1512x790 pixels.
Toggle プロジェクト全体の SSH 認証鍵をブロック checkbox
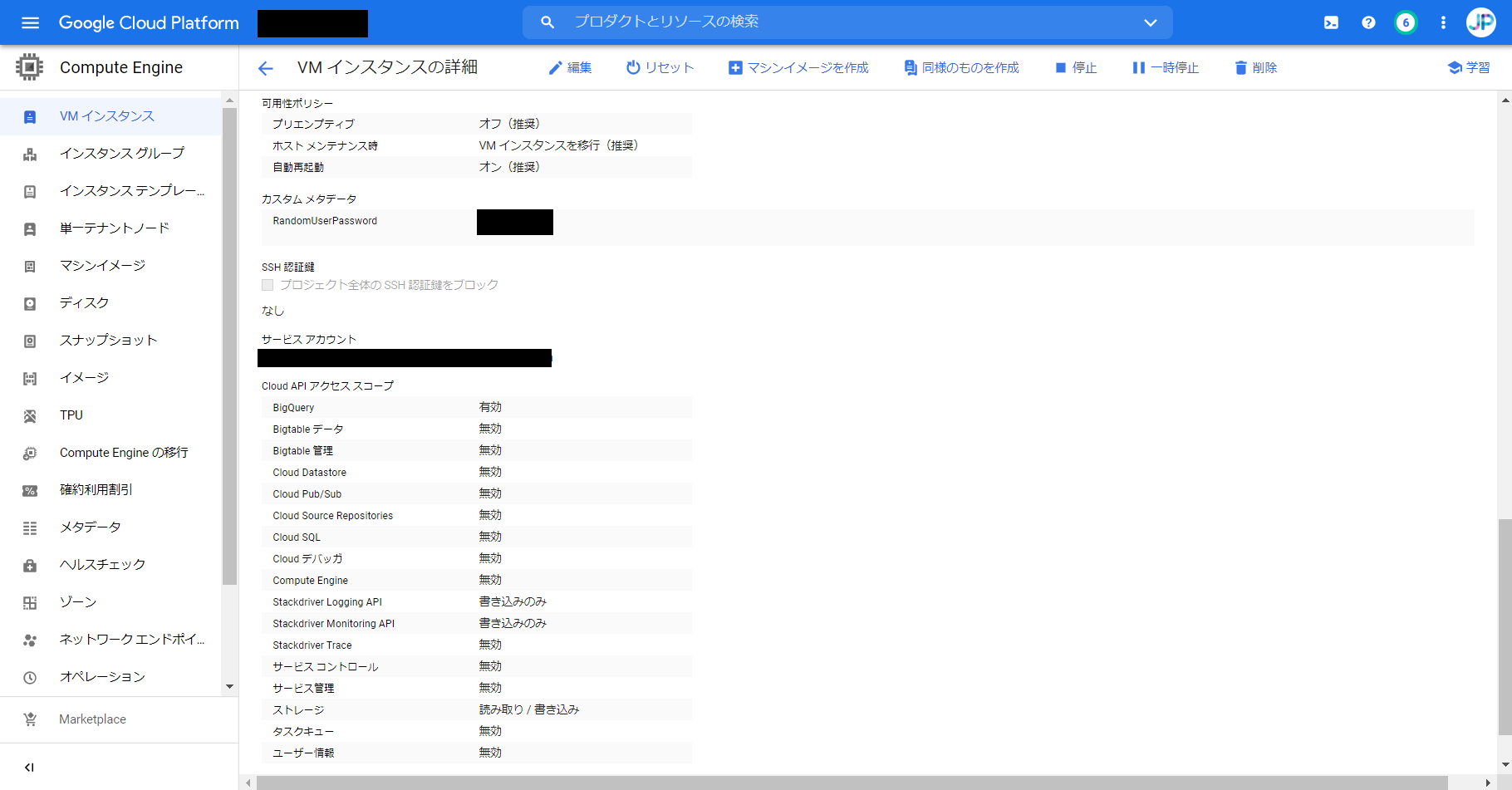[268, 285]
